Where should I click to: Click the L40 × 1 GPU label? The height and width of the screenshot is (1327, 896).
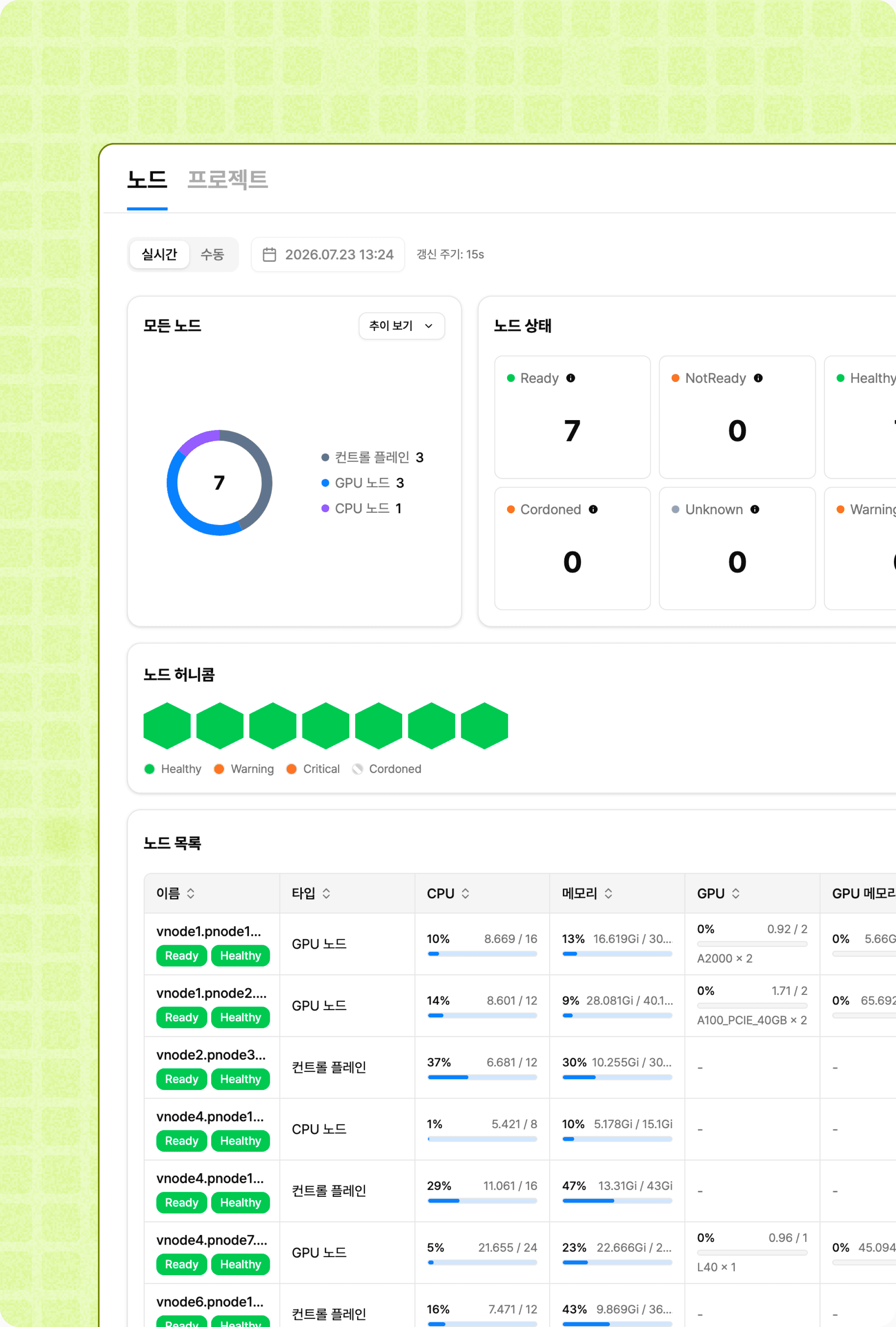pos(716,1266)
